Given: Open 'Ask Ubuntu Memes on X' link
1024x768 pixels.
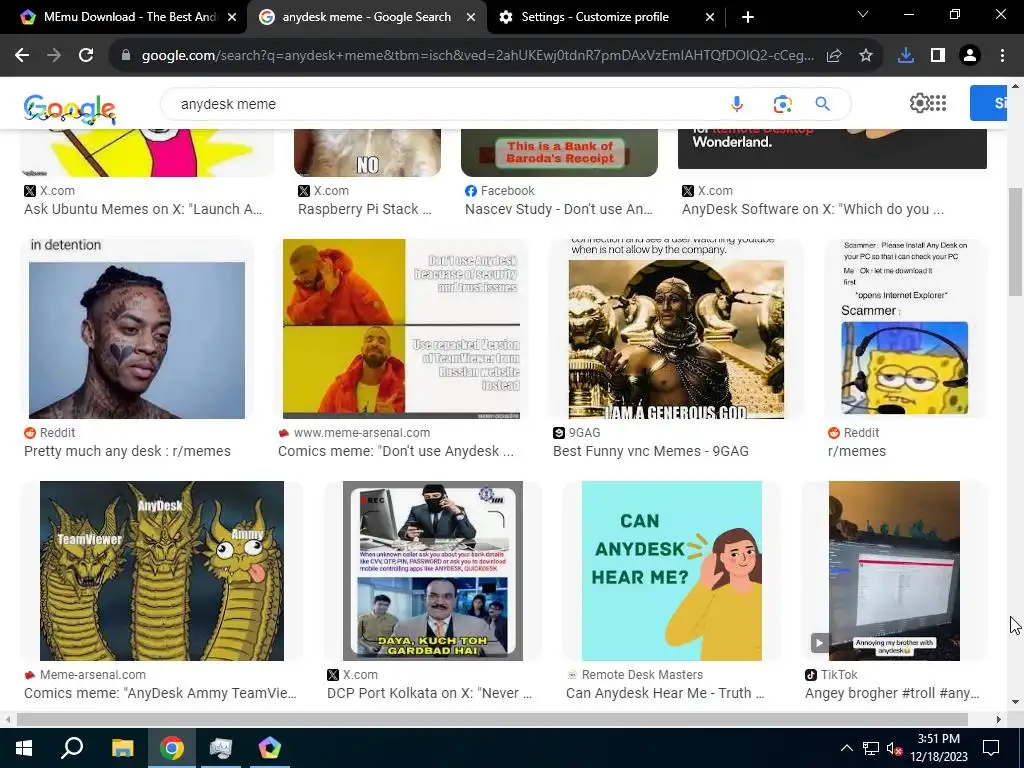Looking at the screenshot, I should (x=143, y=209).
